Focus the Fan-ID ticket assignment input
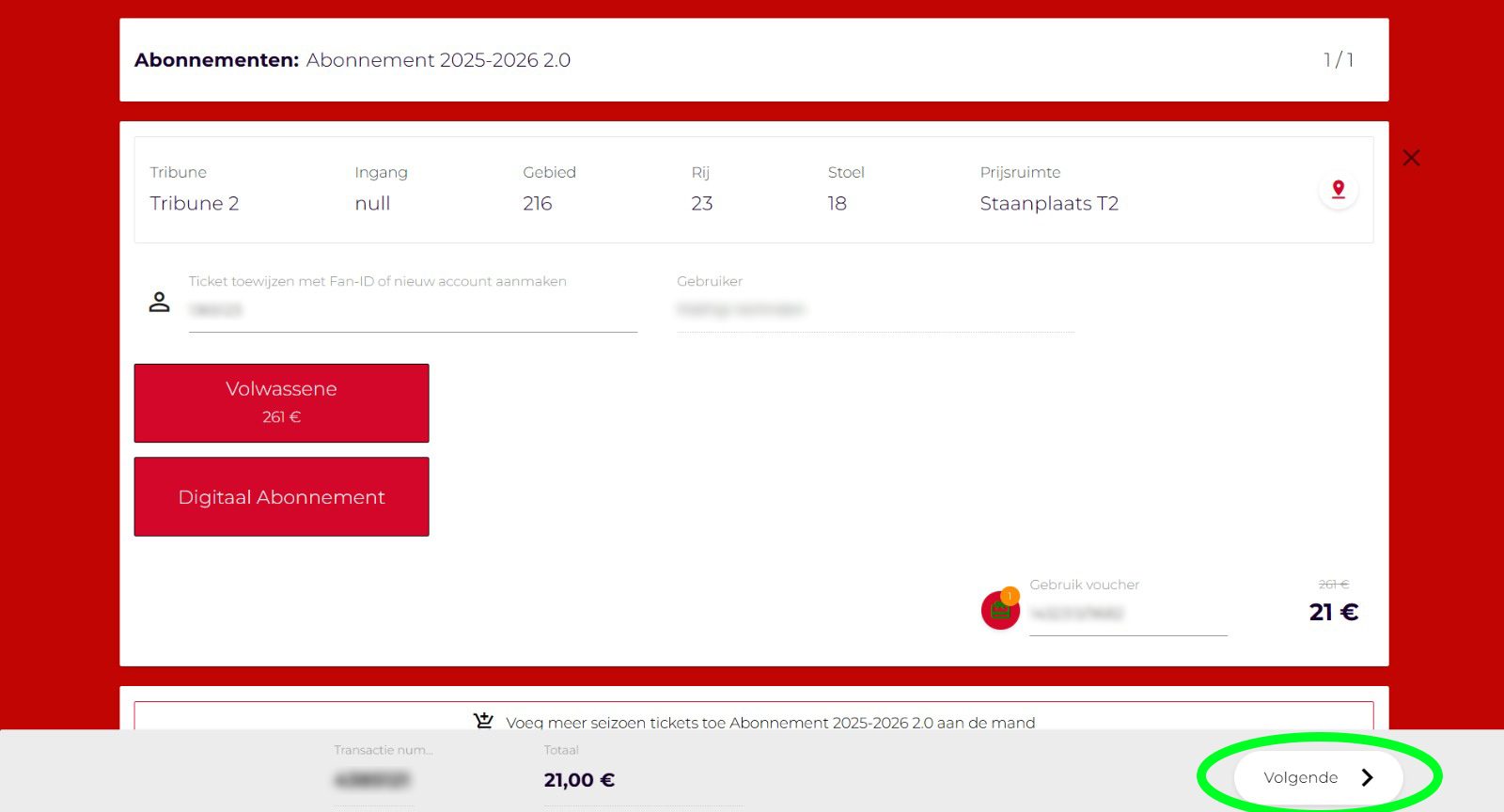 412,310
